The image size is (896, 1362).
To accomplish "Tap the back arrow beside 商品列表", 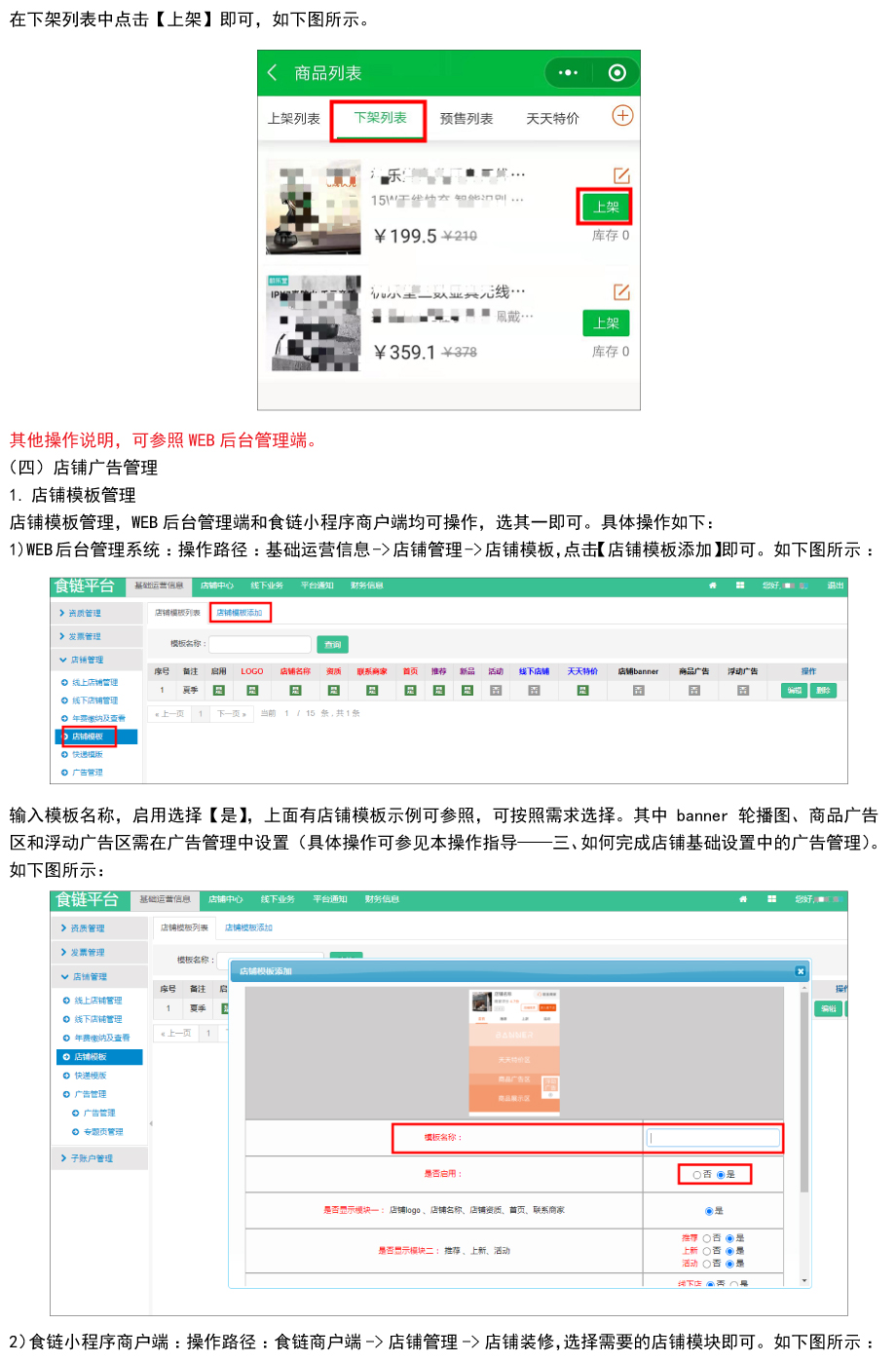I will pos(273,73).
